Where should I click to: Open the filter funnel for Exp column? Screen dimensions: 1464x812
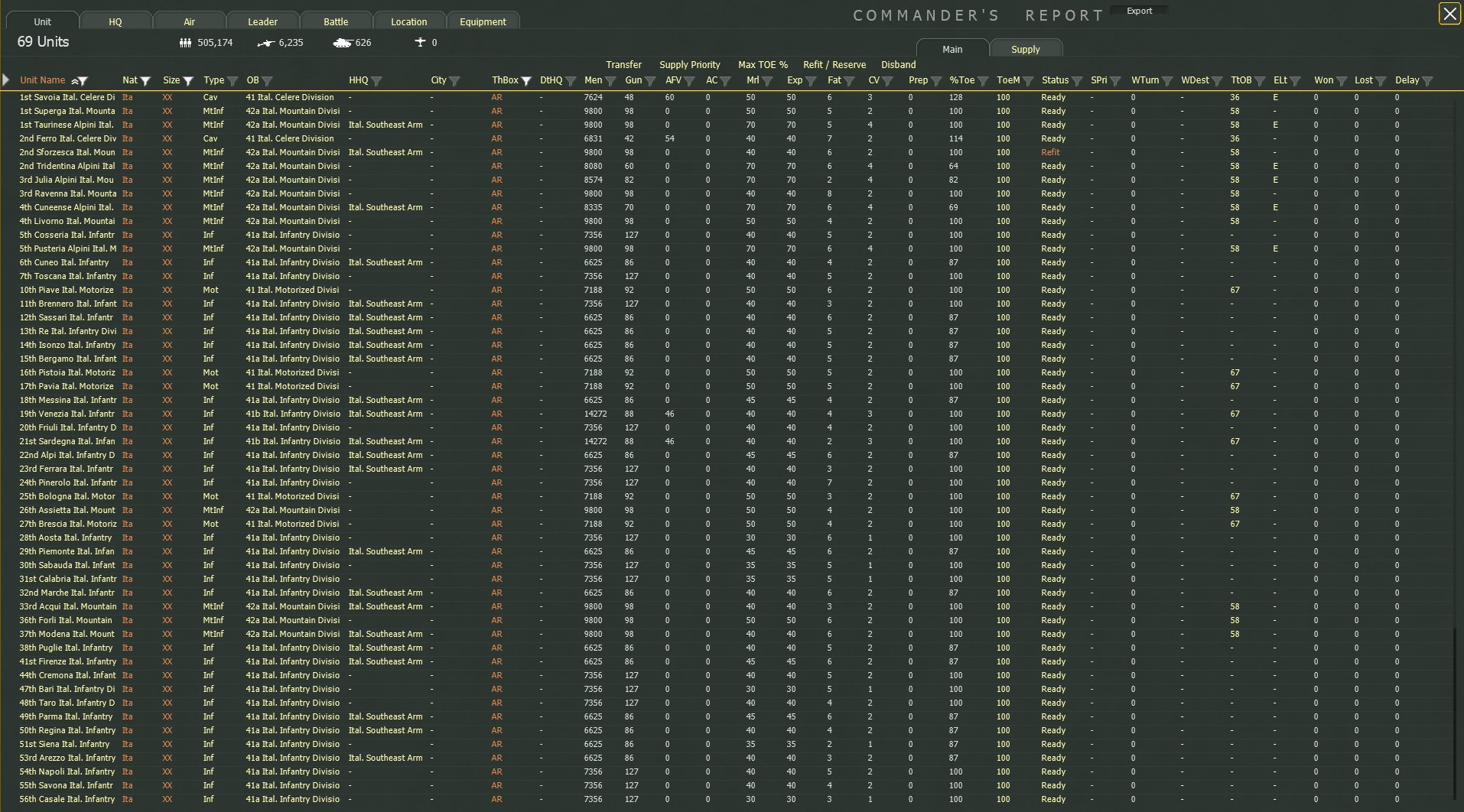(x=811, y=81)
